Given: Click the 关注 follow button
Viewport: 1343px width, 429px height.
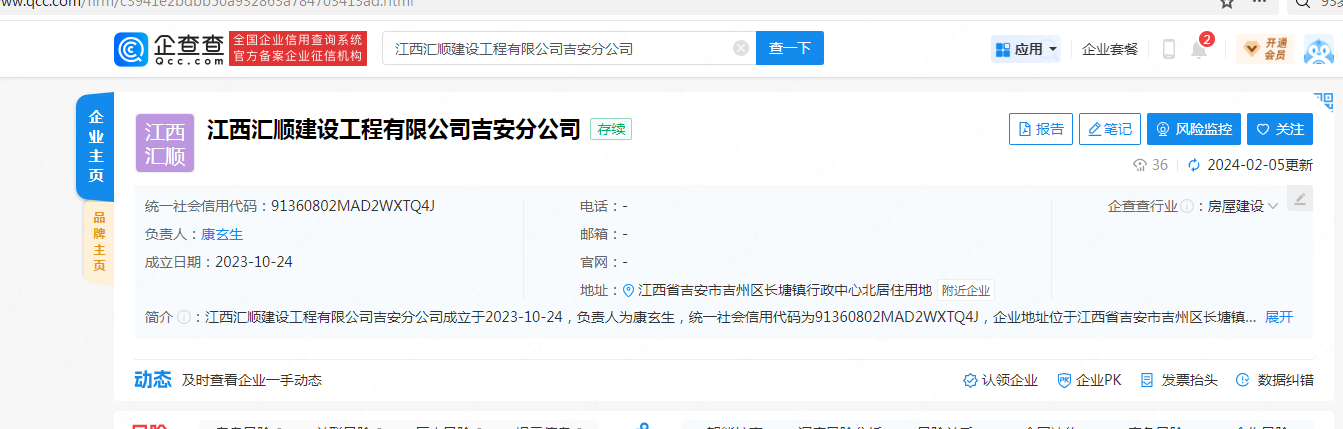Looking at the screenshot, I should point(1280,129).
